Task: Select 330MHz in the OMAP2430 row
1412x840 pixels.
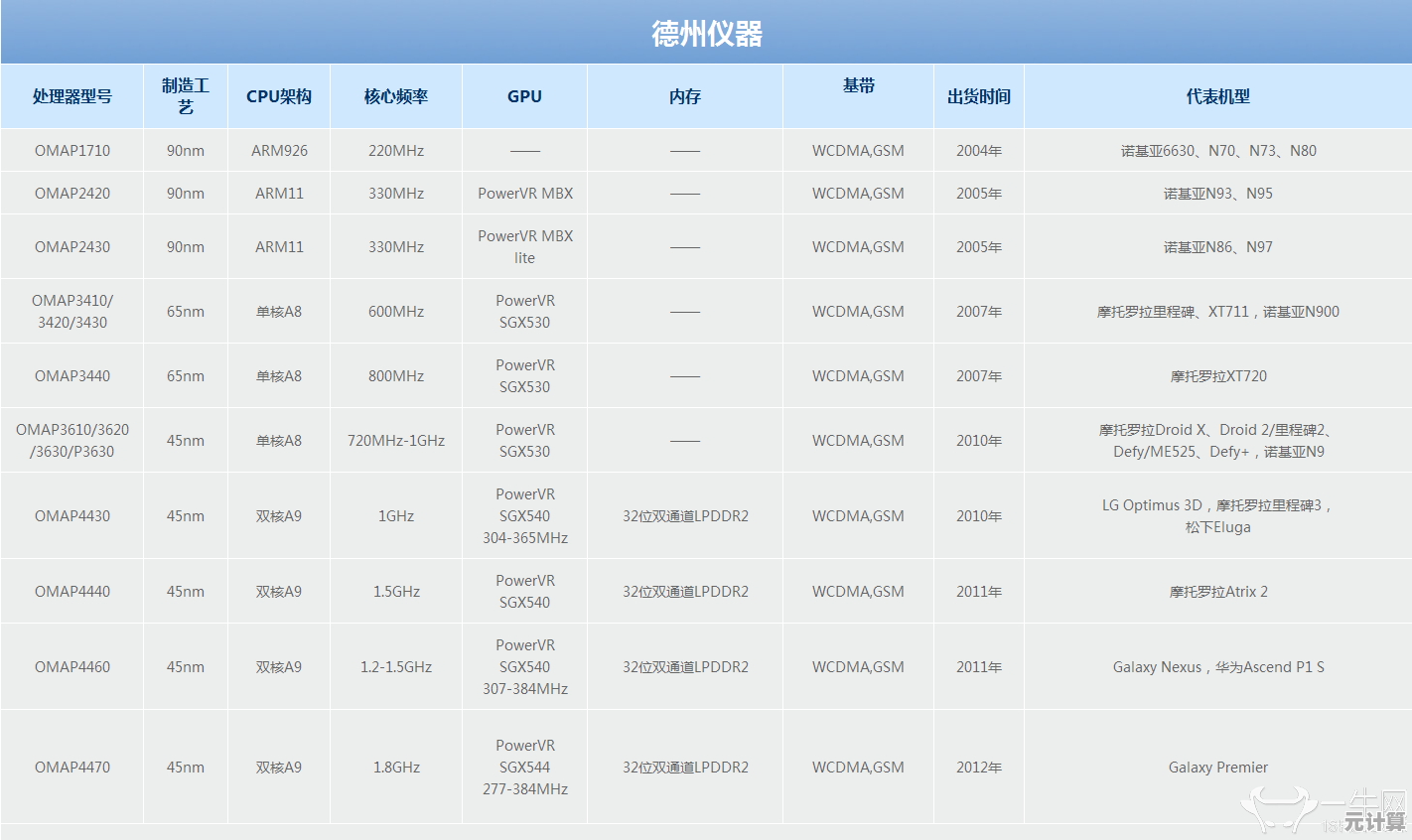Action: pos(396,247)
